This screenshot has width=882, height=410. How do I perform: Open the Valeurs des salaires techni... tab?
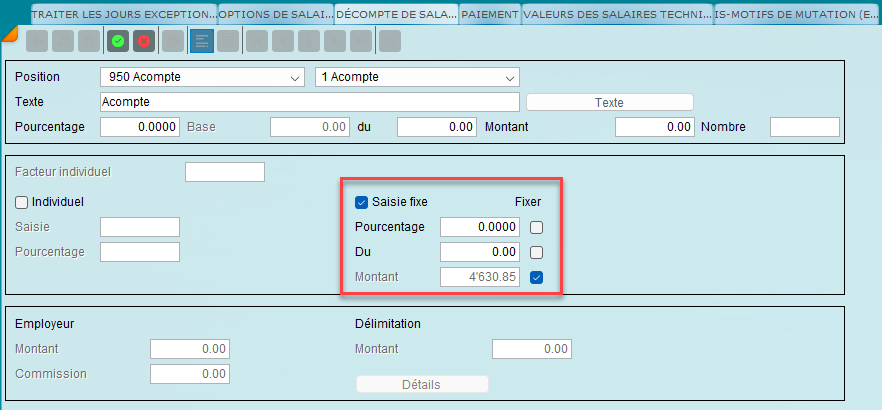pyautogui.click(x=617, y=15)
